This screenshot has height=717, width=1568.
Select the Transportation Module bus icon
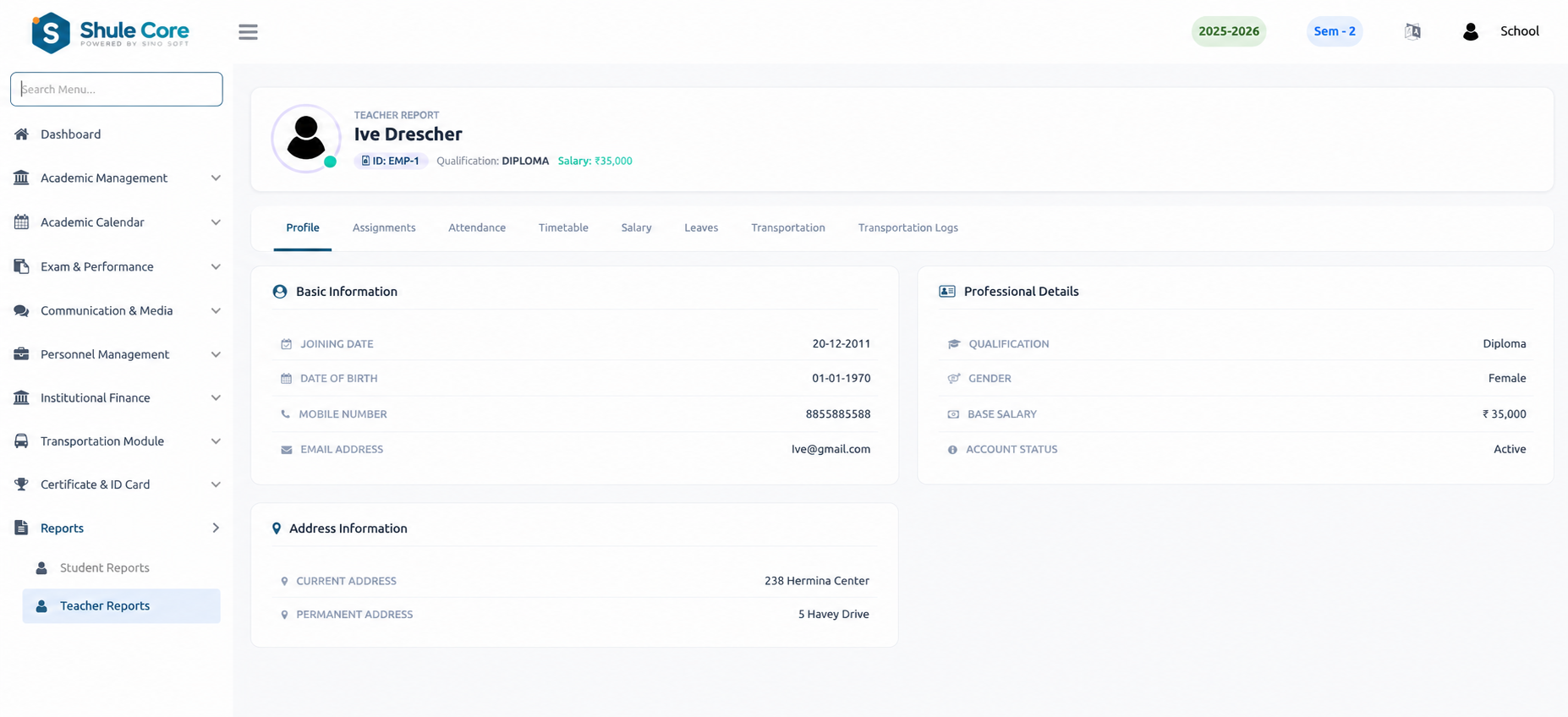(x=21, y=441)
